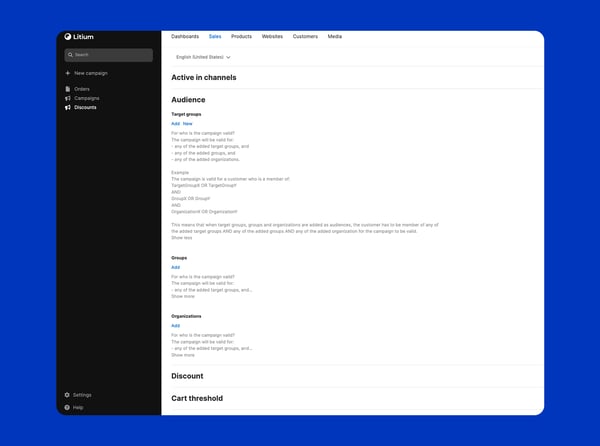Click New under Target groups
The image size is (600, 446).
coord(188,124)
